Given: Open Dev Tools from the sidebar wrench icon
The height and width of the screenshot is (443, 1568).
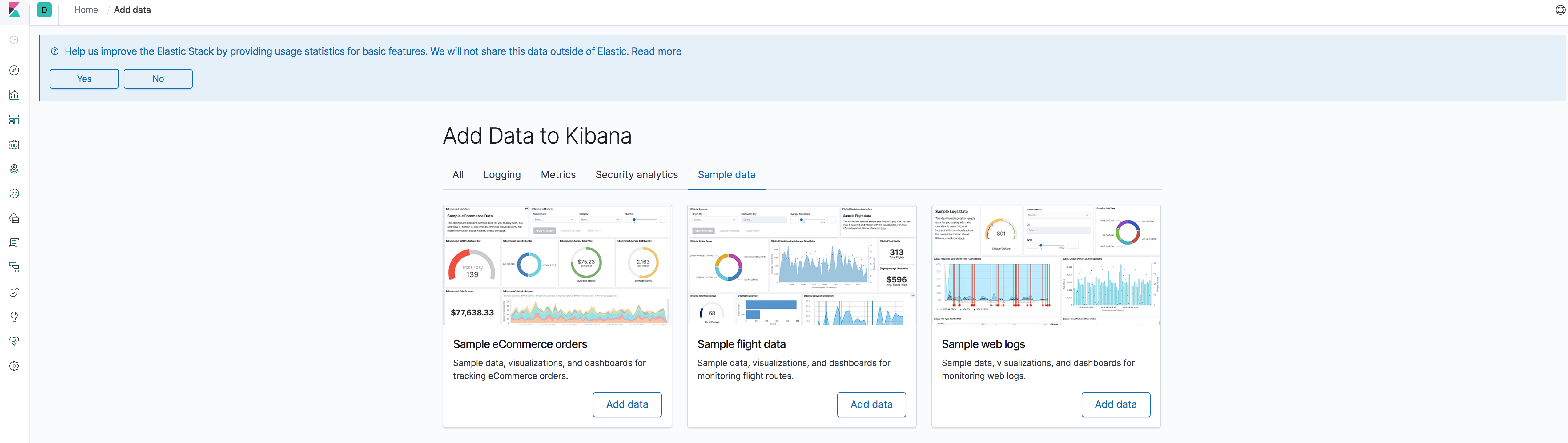Looking at the screenshot, I should [x=14, y=317].
